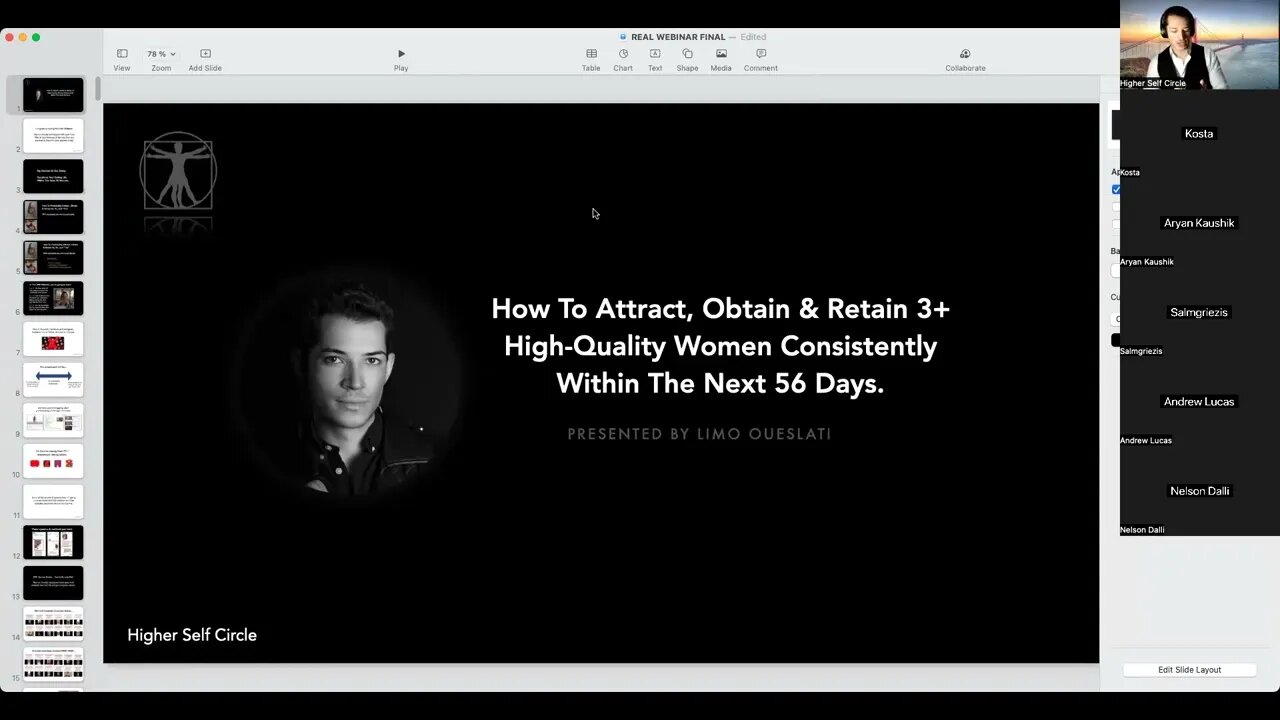Select slide 12 thumbnail in navigator
This screenshot has height=720, width=1280.
click(x=53, y=542)
